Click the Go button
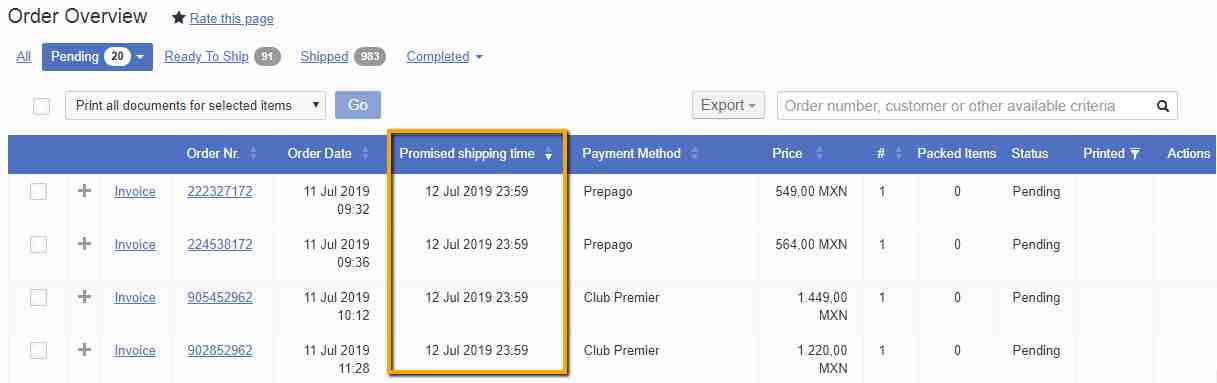Image resolution: width=1217 pixels, height=383 pixels. coord(358,105)
